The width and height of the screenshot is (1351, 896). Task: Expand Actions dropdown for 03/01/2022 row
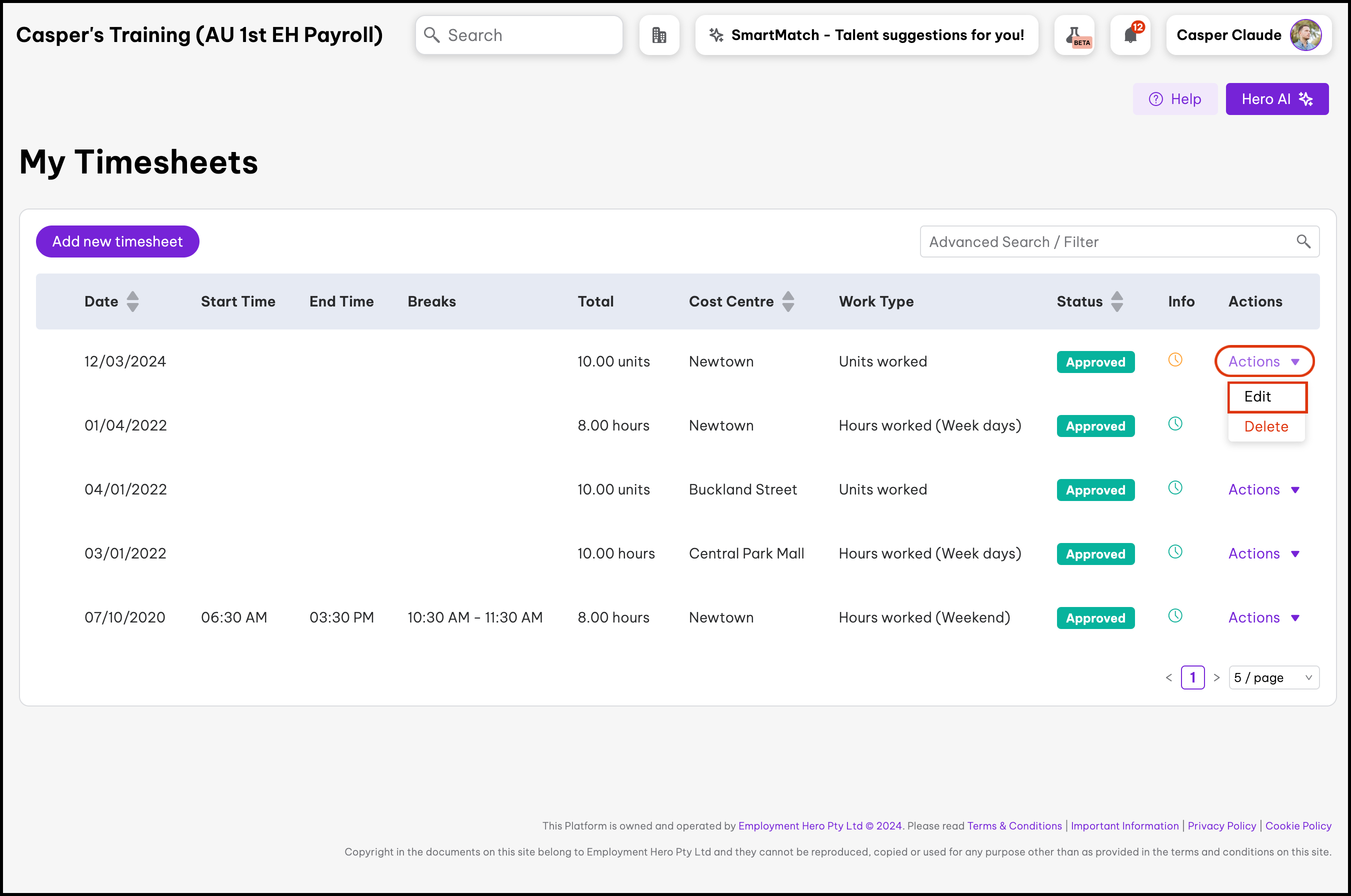[x=1263, y=553]
